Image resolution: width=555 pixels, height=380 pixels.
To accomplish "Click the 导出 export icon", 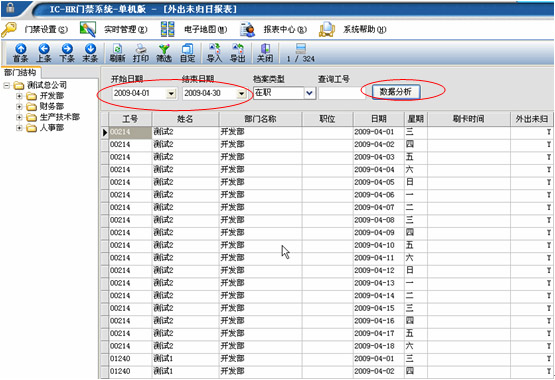I will pyautogui.click(x=238, y=53).
